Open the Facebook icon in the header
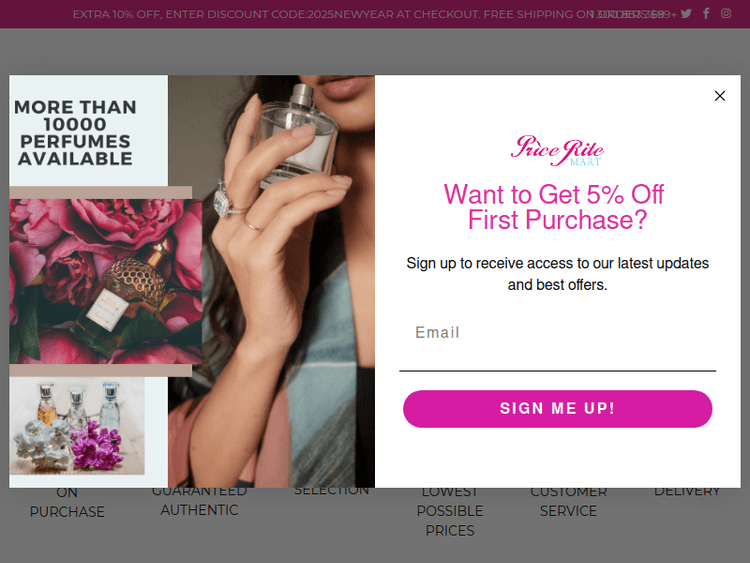Screen dimensions: 750x563 (x=706, y=13)
